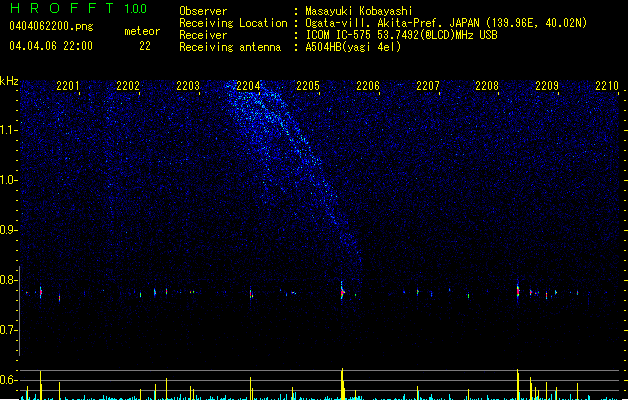Image resolution: width=629 pixels, height=400 pixels.
Task: Click the 2209 time marker
Action: [547, 86]
